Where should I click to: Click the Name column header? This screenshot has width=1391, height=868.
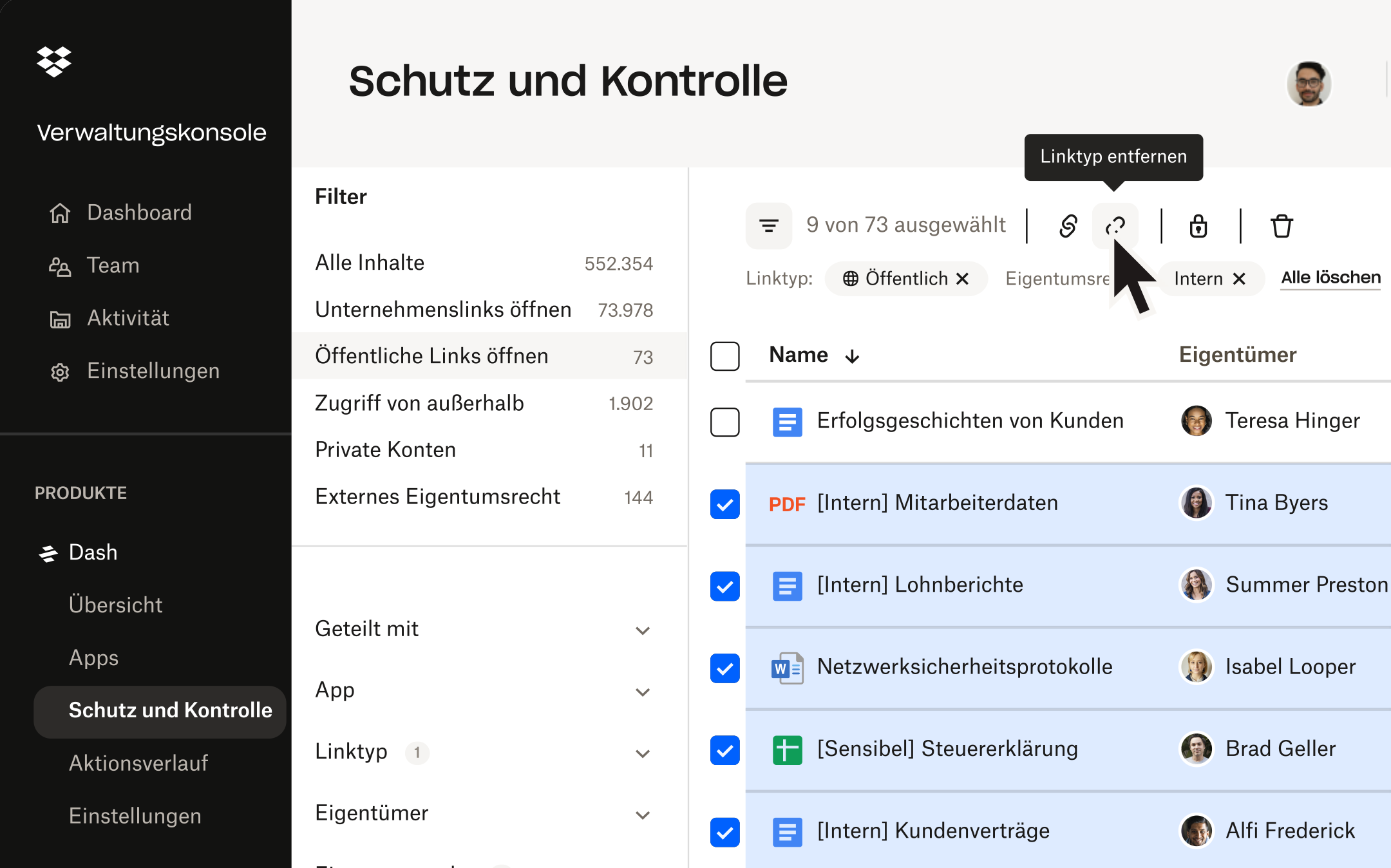click(x=799, y=355)
